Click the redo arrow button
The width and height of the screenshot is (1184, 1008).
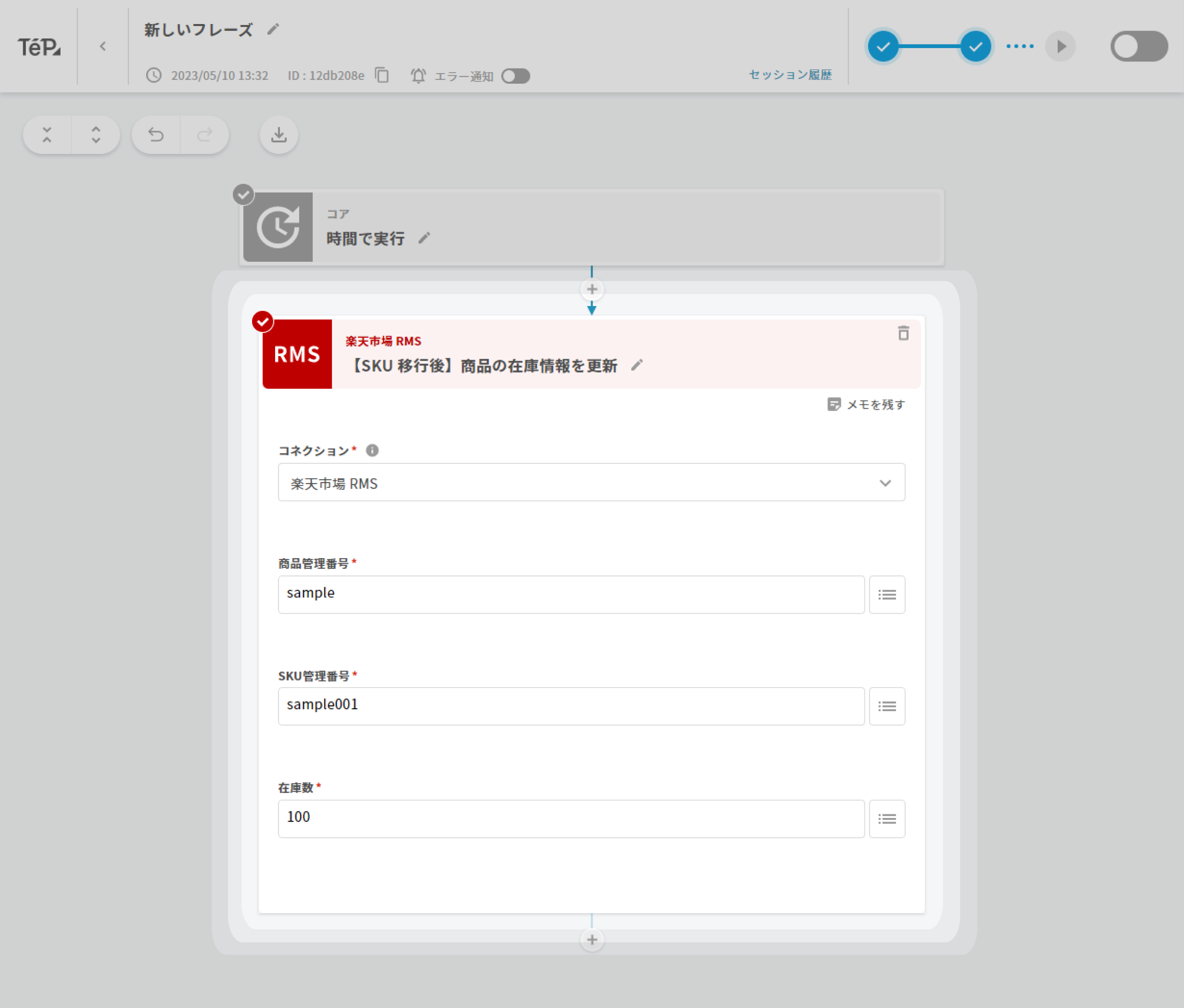[204, 135]
